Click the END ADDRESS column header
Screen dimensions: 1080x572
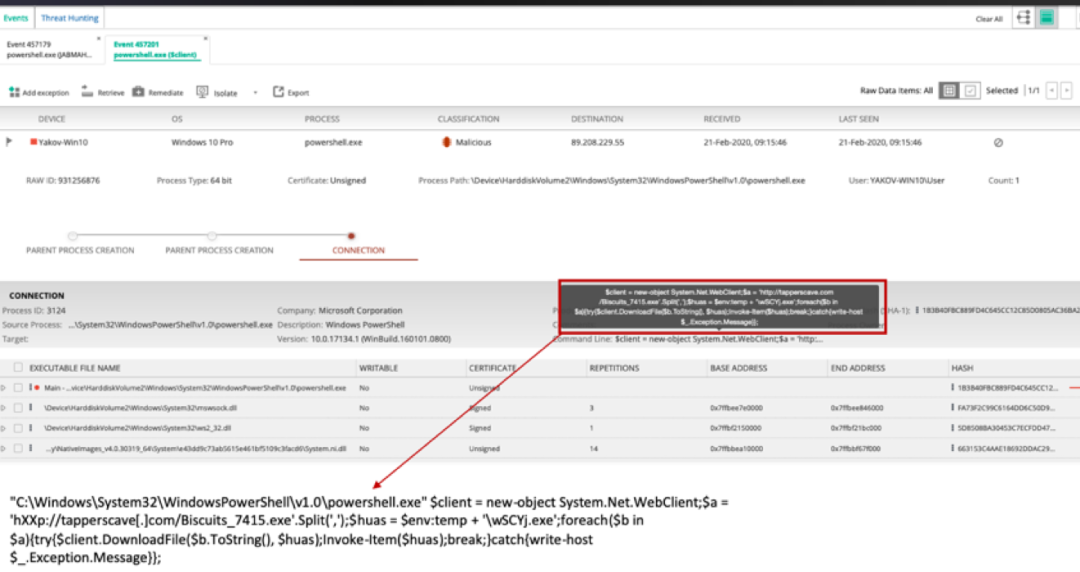click(x=858, y=368)
